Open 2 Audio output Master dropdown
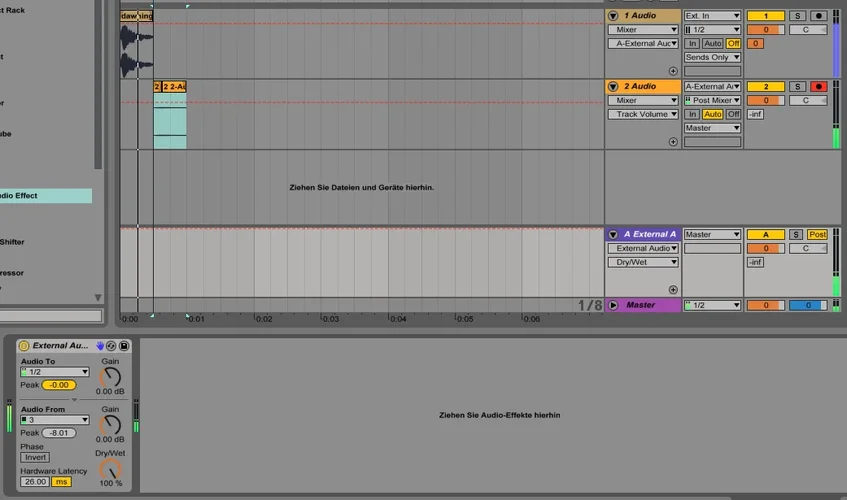Viewport: 847px width, 500px height. pyautogui.click(x=712, y=128)
